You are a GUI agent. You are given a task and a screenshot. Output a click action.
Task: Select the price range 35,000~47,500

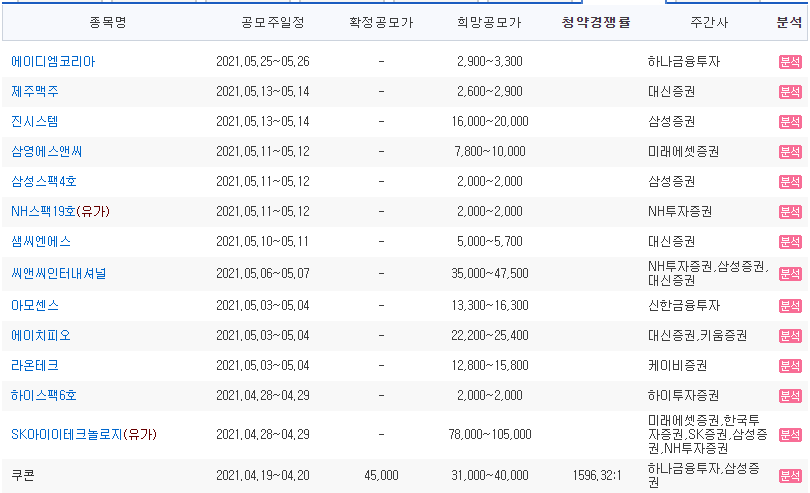490,273
